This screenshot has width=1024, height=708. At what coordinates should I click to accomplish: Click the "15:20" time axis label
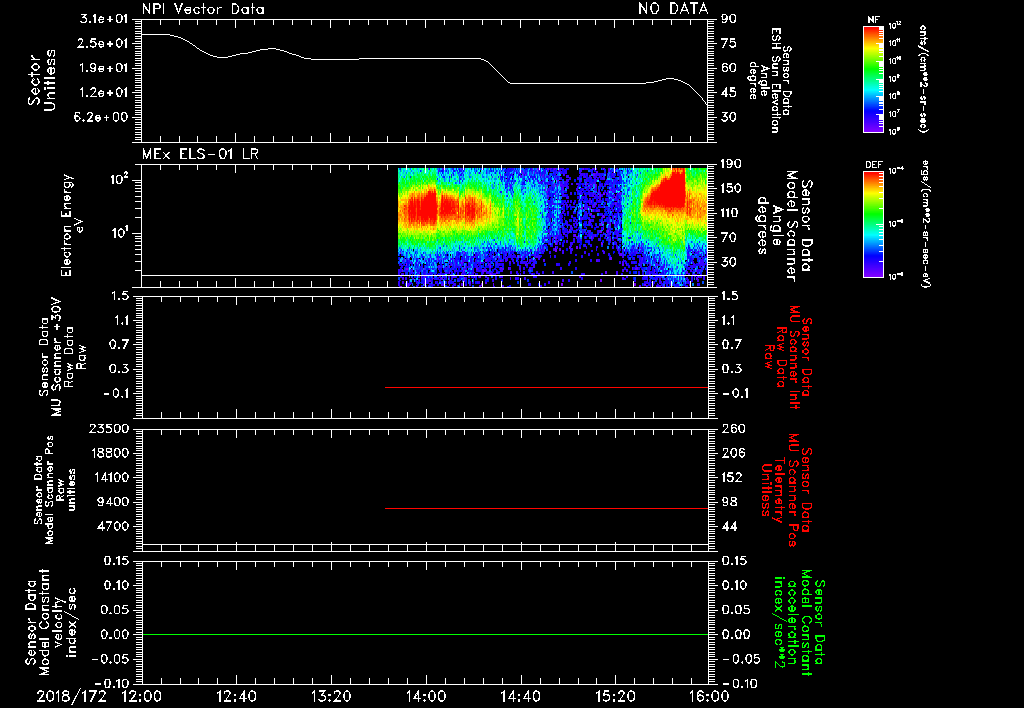point(615,696)
